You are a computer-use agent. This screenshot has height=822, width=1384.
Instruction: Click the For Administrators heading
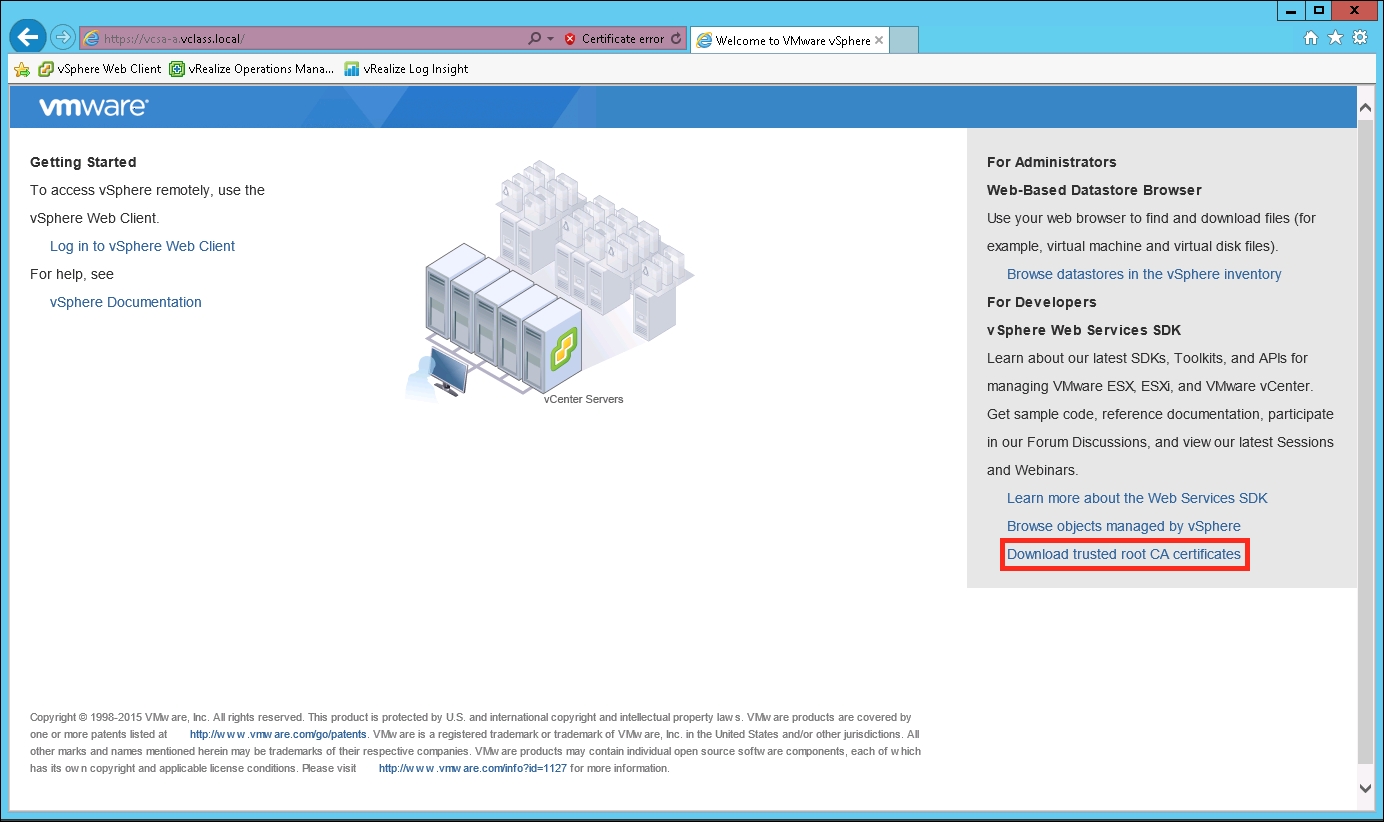click(1052, 162)
